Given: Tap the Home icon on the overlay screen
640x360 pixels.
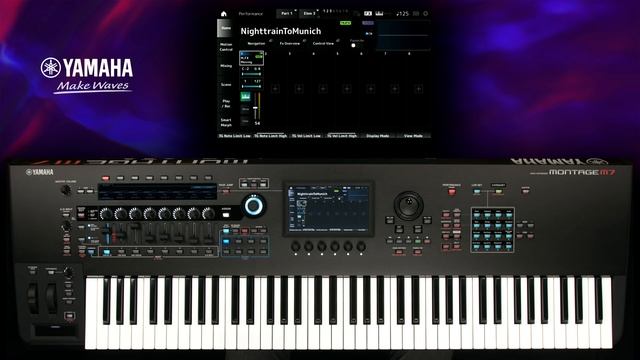Looking at the screenshot, I should (224, 14).
